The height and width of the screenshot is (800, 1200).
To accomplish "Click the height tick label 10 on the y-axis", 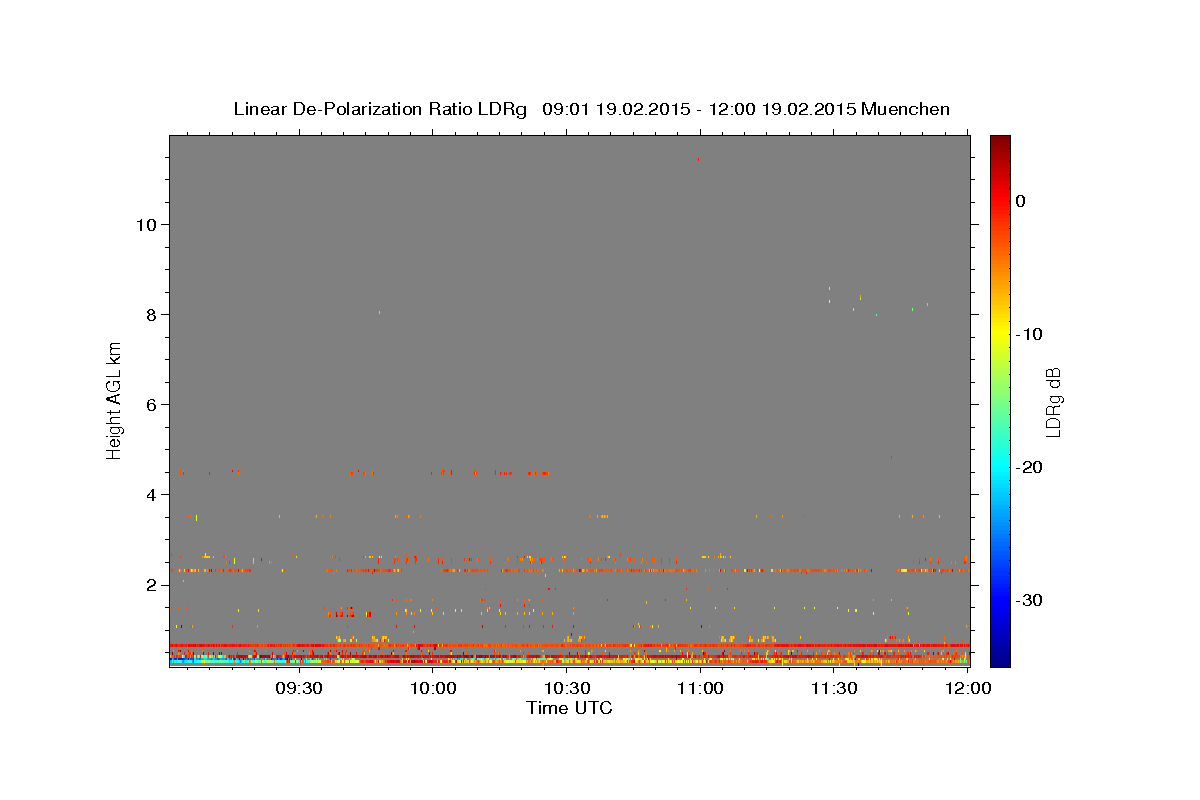I will tap(149, 225).
